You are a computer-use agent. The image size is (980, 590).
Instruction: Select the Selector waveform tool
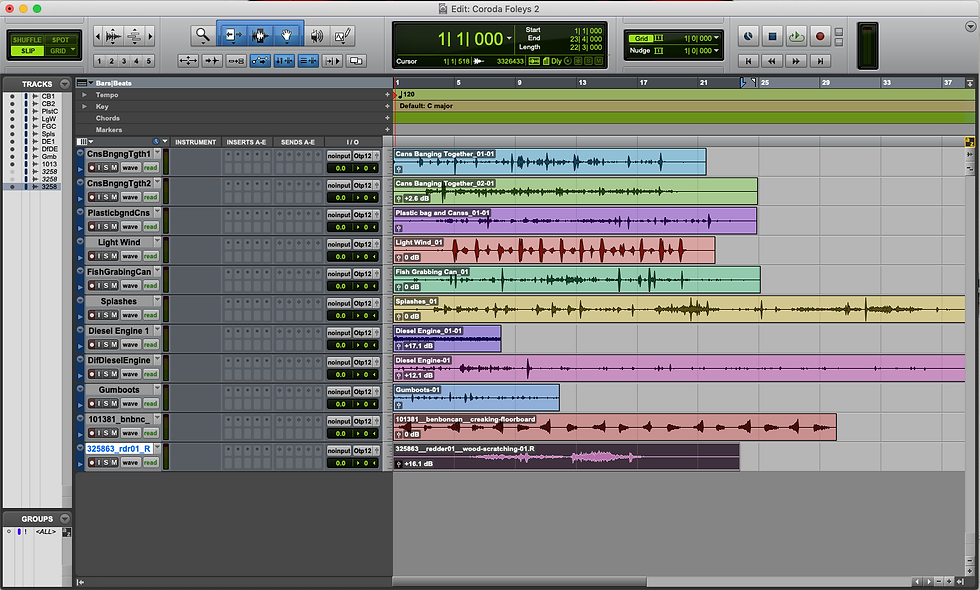tap(259, 35)
